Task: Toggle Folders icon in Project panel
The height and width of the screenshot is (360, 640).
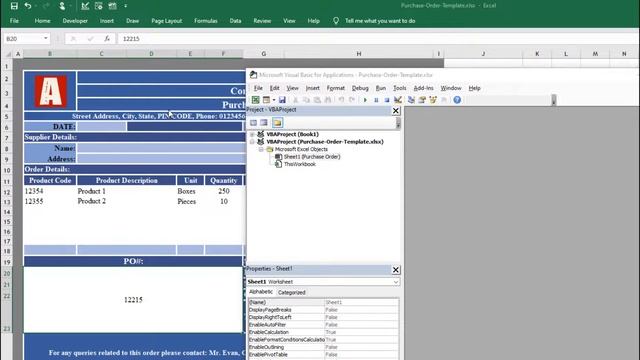Action: [x=278, y=123]
